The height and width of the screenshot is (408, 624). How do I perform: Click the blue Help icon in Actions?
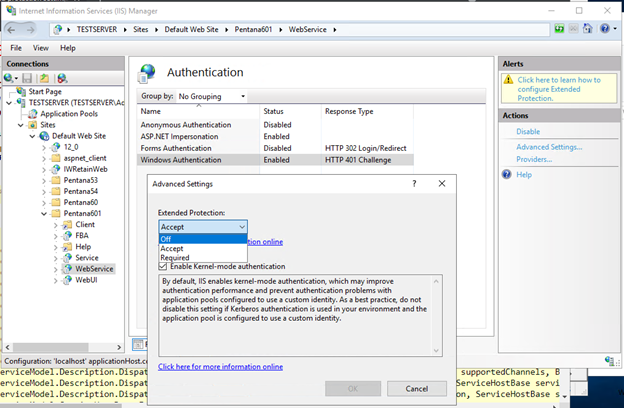pyautogui.click(x=506, y=174)
